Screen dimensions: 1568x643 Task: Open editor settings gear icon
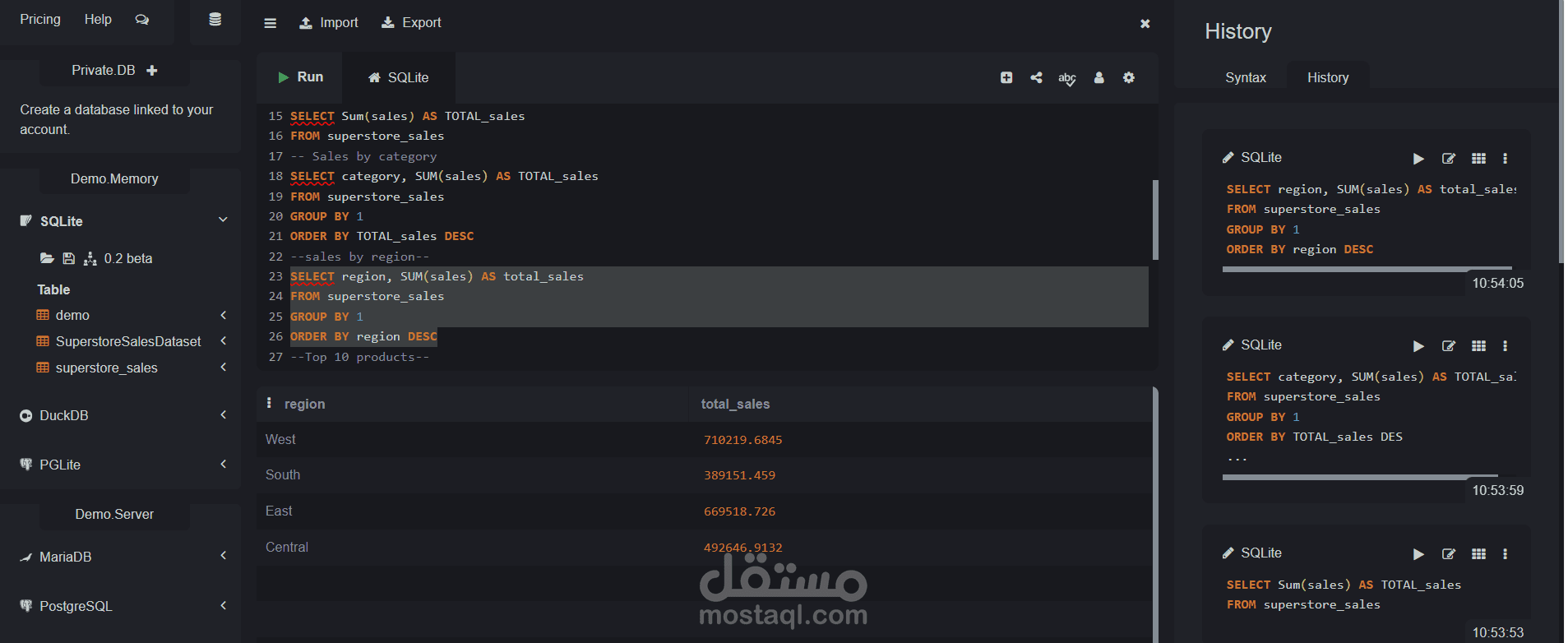pos(1129,77)
